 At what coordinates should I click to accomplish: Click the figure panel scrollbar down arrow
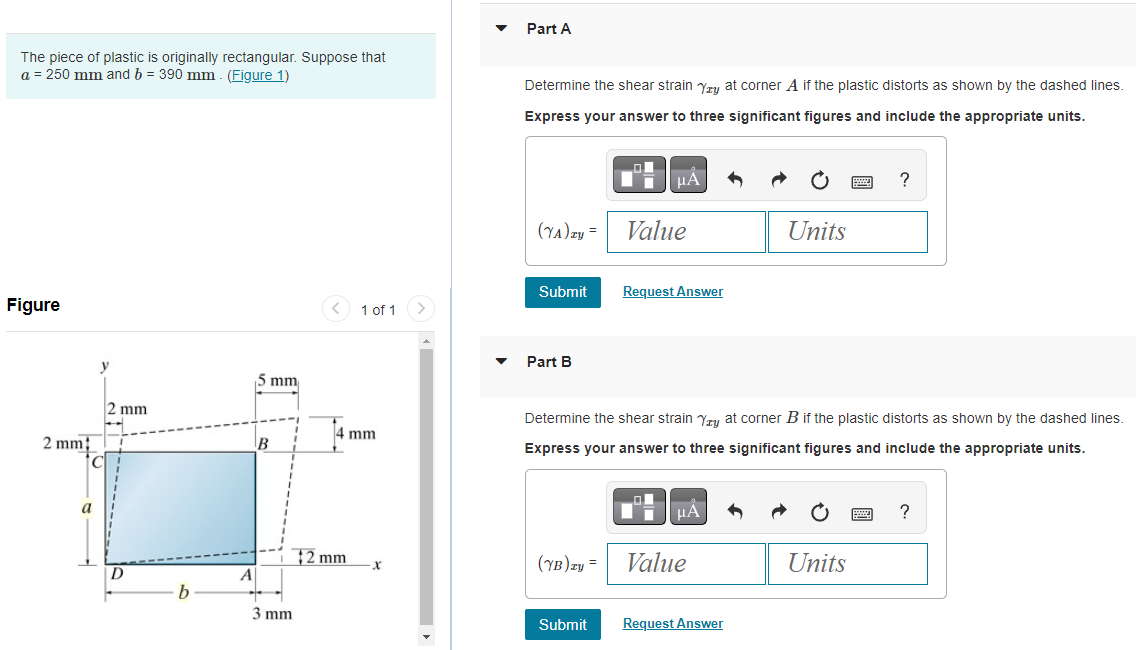click(x=427, y=638)
